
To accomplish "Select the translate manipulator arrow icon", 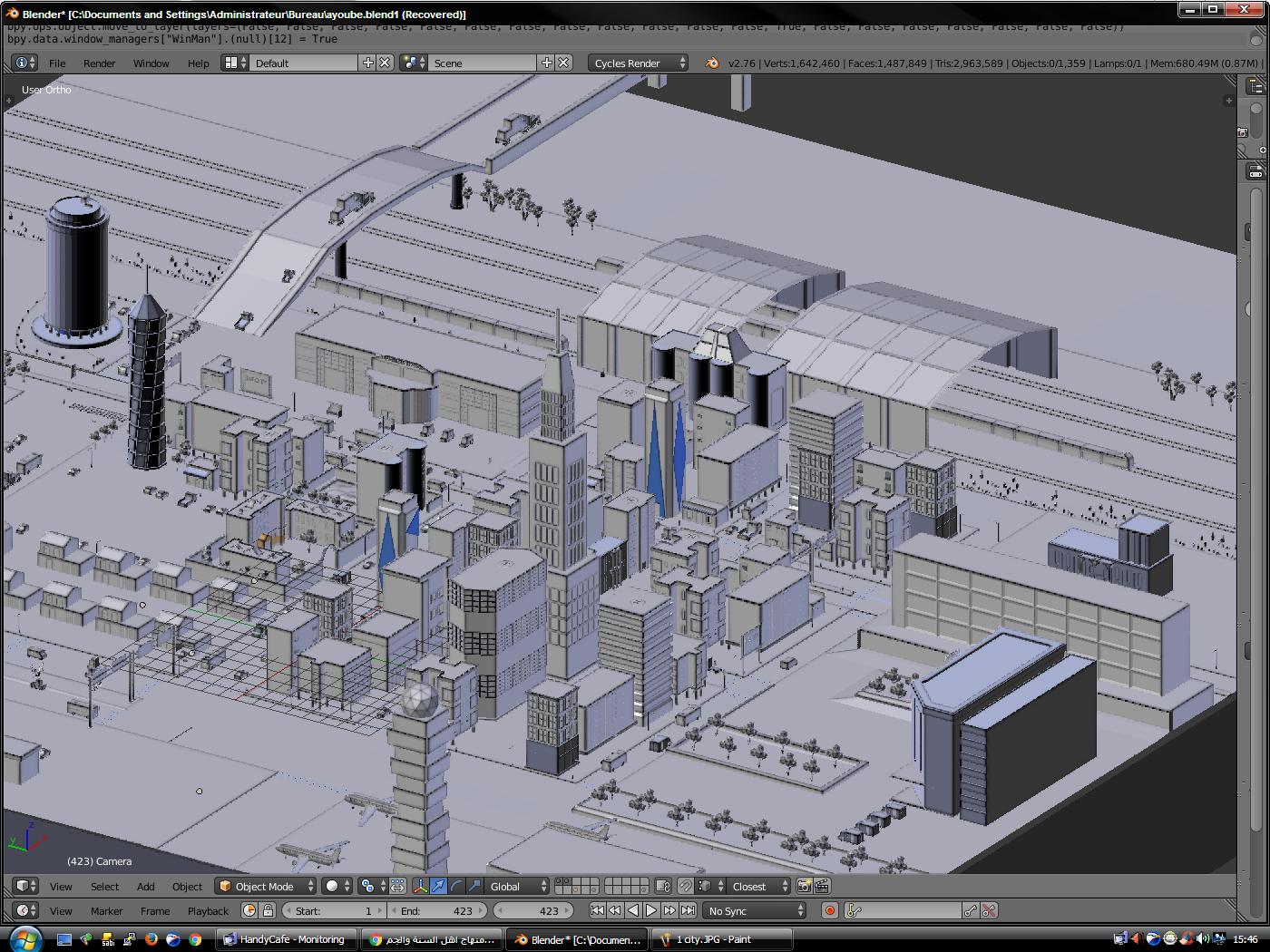I will 438,886.
